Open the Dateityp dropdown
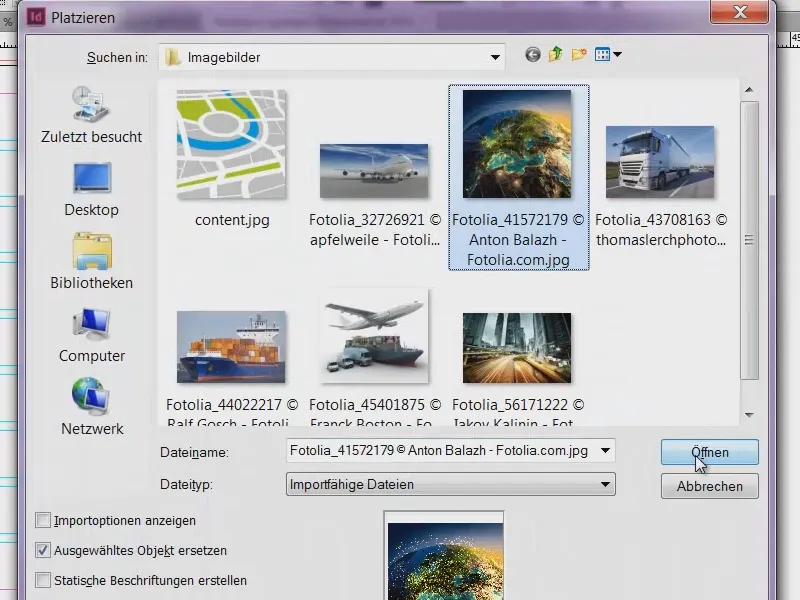The height and width of the screenshot is (600, 800). [451, 484]
